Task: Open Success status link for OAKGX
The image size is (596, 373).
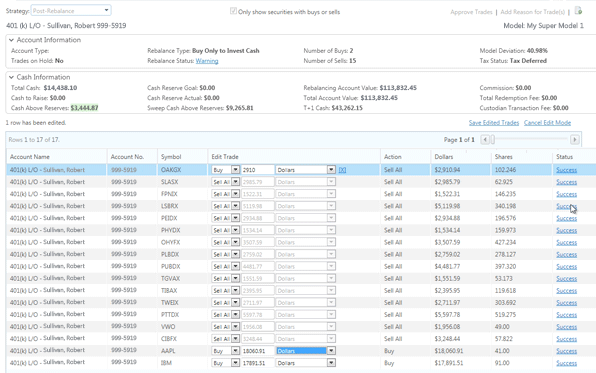Action: [x=566, y=170]
